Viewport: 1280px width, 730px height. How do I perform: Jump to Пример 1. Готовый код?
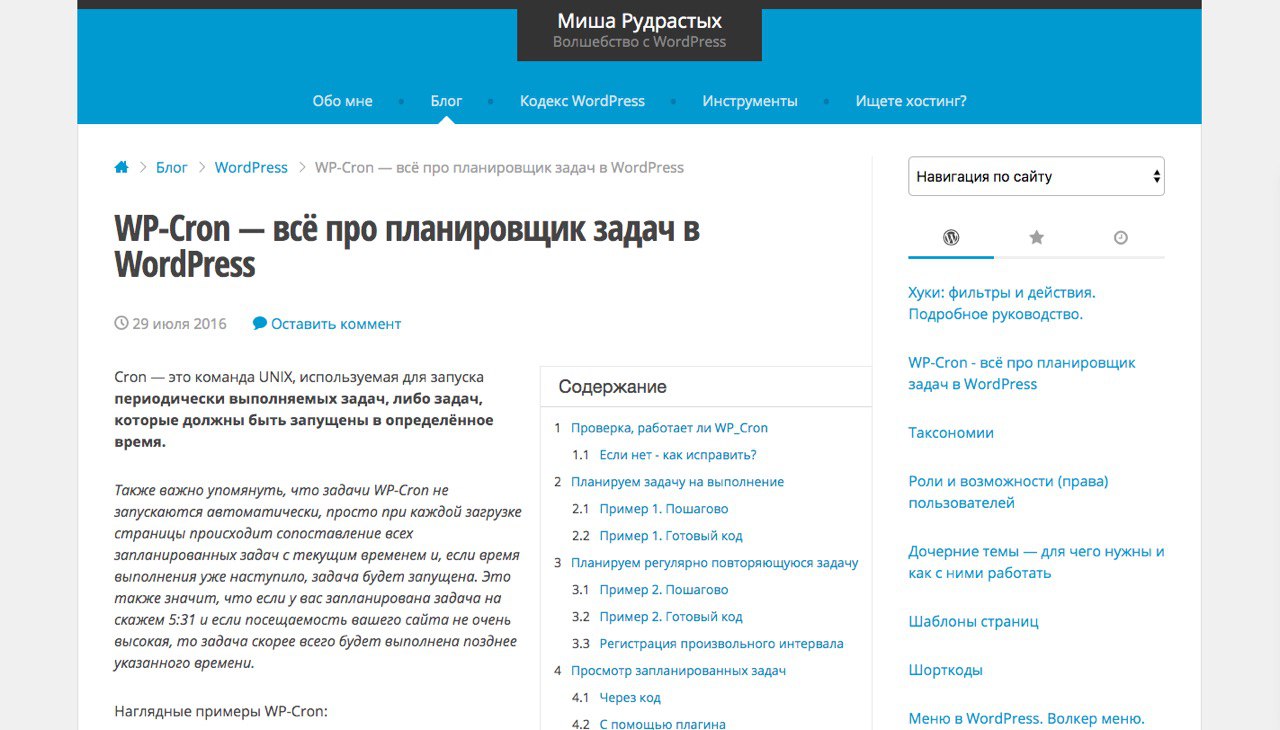coord(671,535)
